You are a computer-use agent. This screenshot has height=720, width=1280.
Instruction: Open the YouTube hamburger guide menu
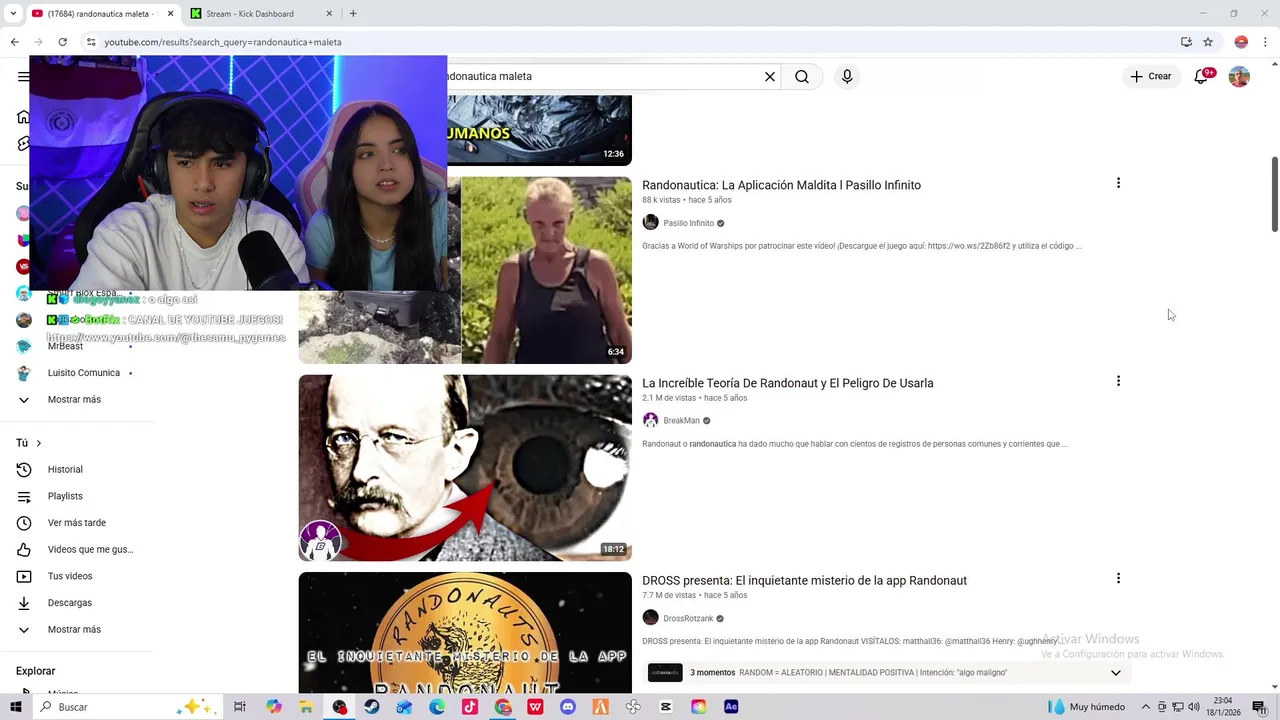23,76
